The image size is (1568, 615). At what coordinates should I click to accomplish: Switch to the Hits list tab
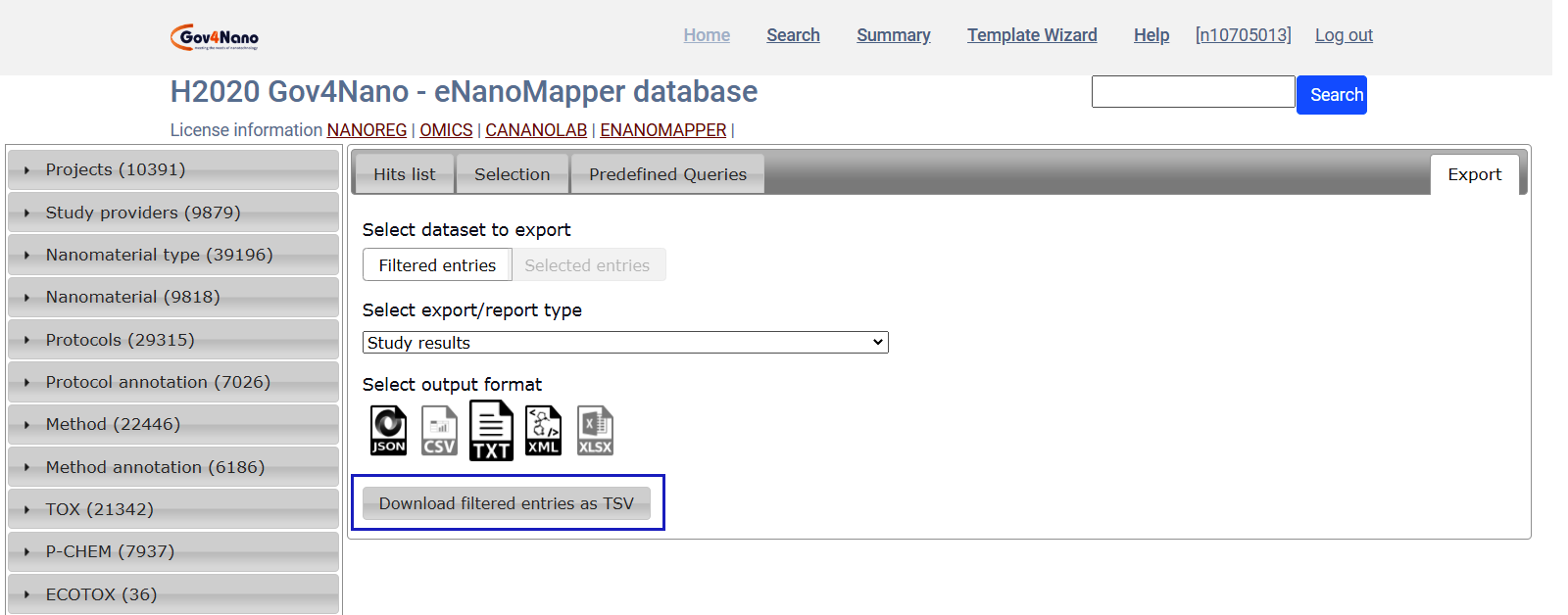[x=404, y=174]
